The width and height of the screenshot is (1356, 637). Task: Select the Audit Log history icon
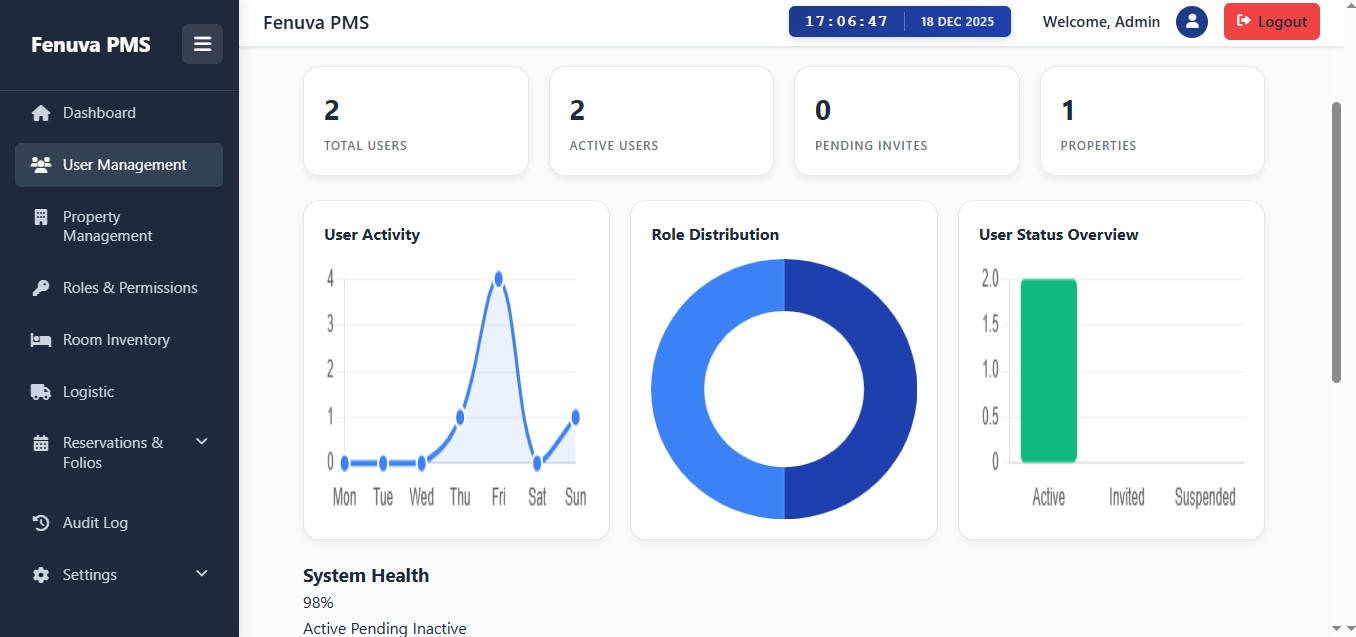click(40, 522)
